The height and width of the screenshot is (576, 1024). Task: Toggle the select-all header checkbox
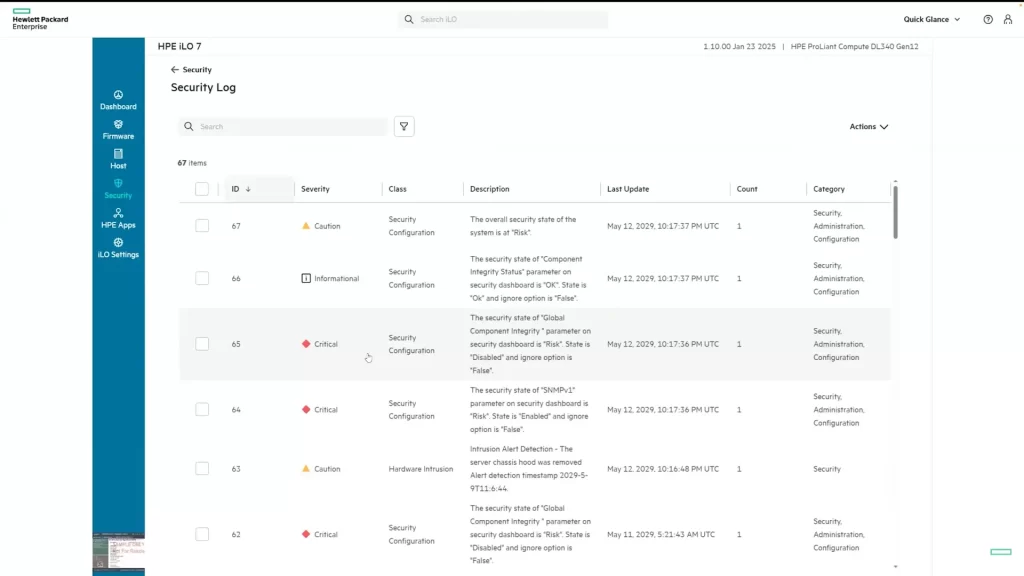(202, 189)
